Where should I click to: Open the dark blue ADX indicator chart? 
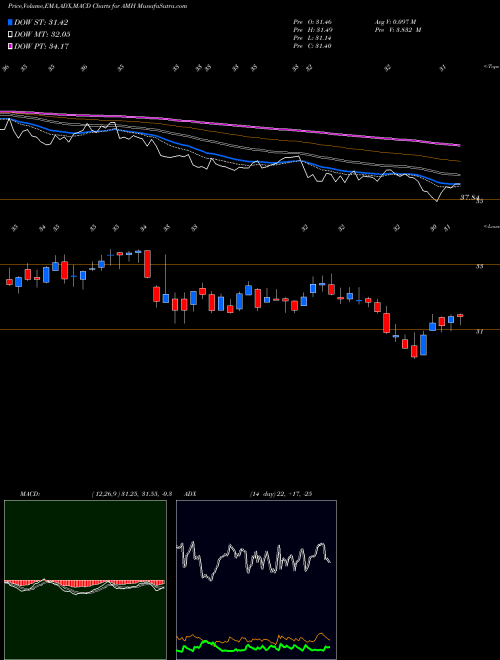point(256,580)
